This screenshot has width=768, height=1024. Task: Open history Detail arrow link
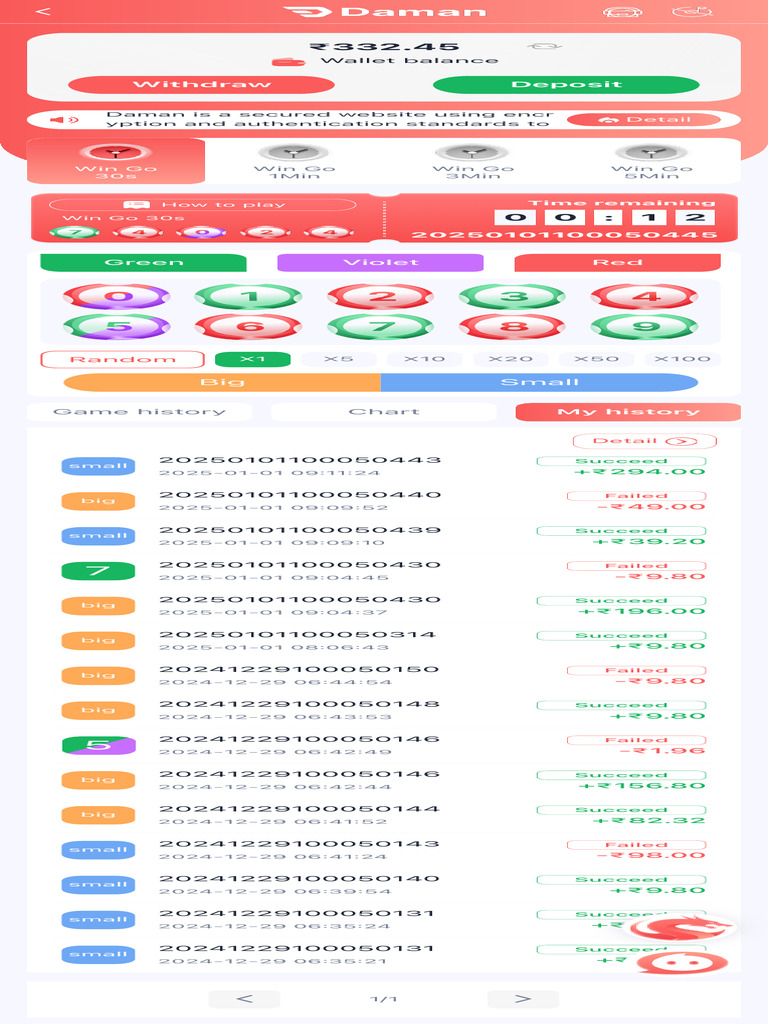pyautogui.click(x=645, y=441)
